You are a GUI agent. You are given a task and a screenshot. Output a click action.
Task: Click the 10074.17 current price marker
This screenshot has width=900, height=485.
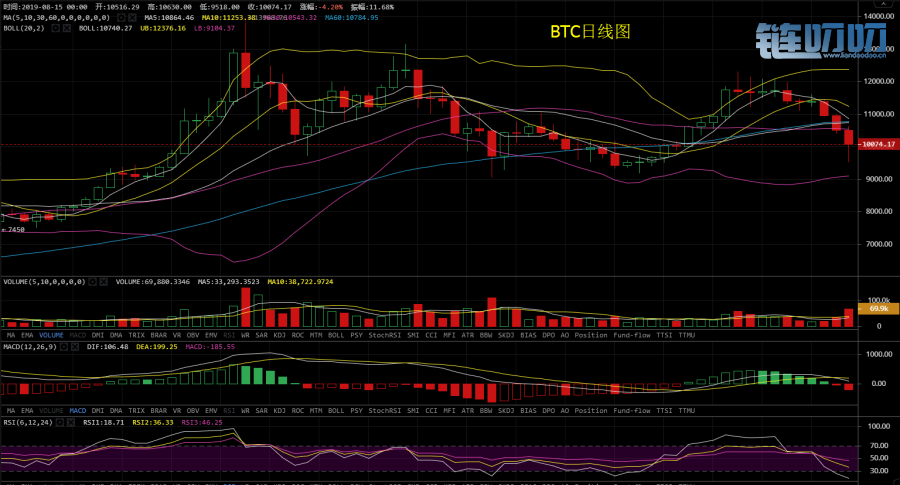tap(876, 144)
